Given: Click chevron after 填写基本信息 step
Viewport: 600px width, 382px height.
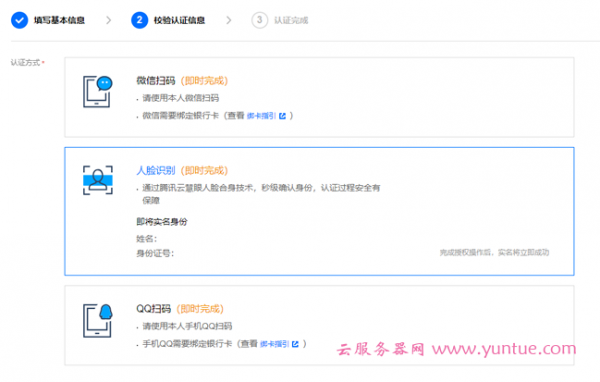Looking at the screenshot, I should coord(109,20).
